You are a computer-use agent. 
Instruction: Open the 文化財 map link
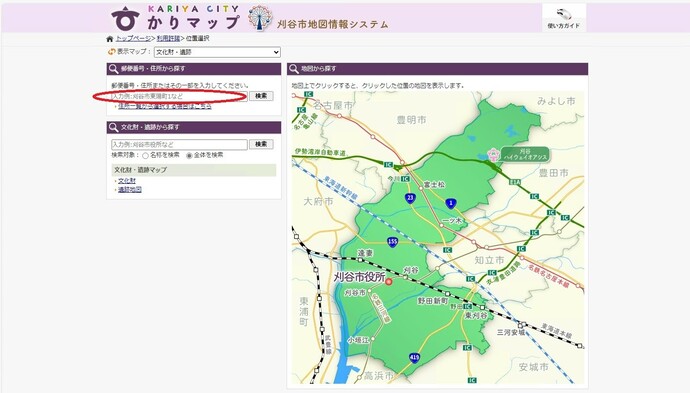click(127, 181)
